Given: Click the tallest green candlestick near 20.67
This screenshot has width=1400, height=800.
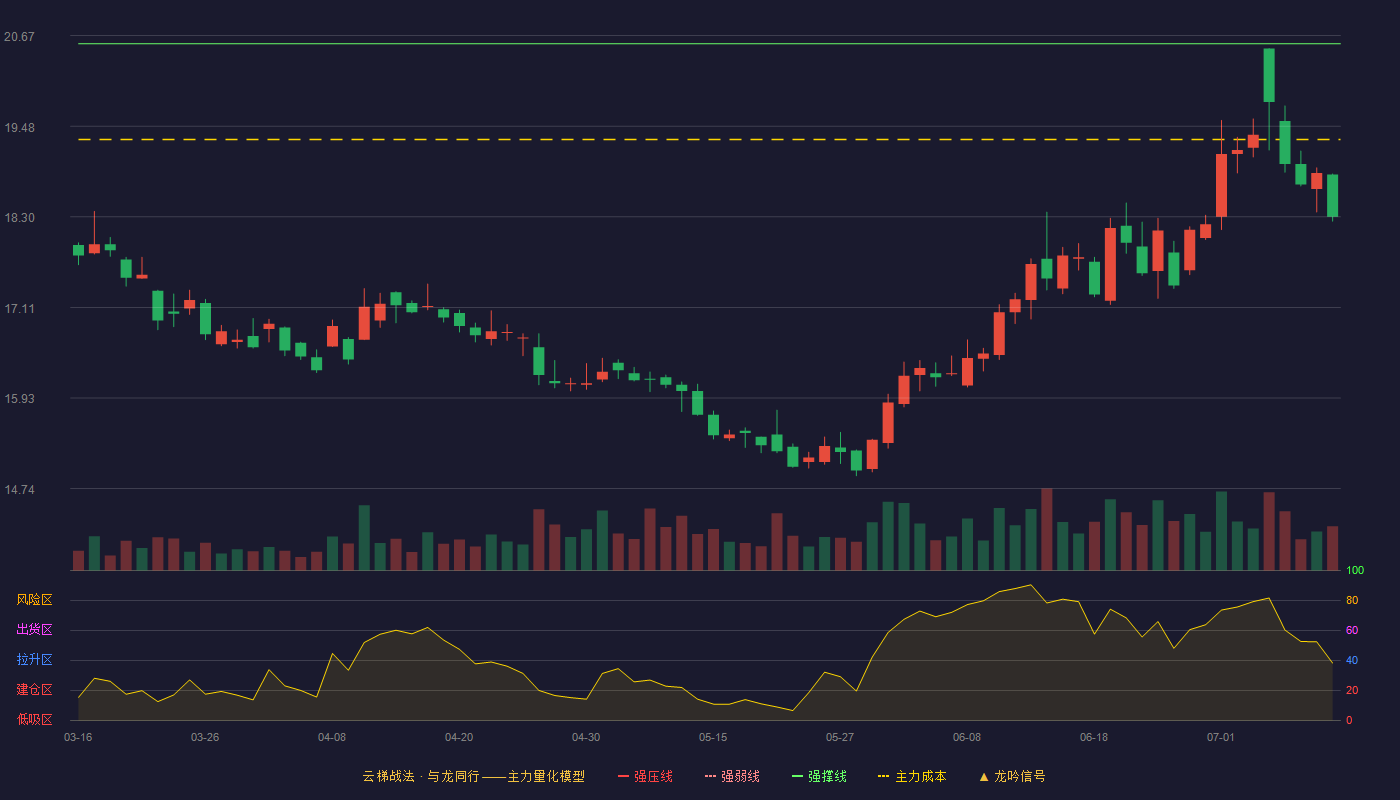Looking at the screenshot, I should click(1269, 75).
